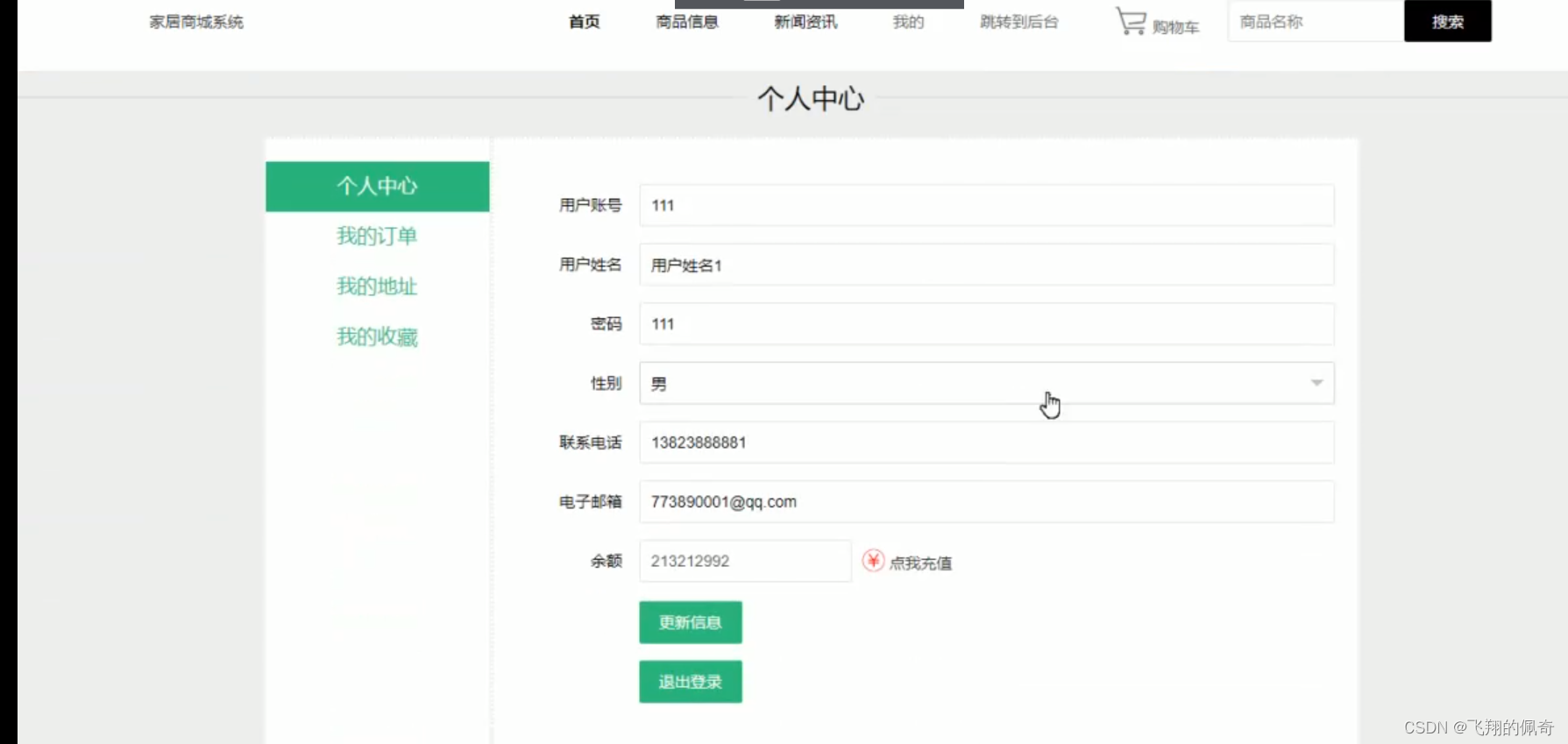This screenshot has width=1568, height=744.
Task: Click the 联系电话 label
Action: pos(590,443)
